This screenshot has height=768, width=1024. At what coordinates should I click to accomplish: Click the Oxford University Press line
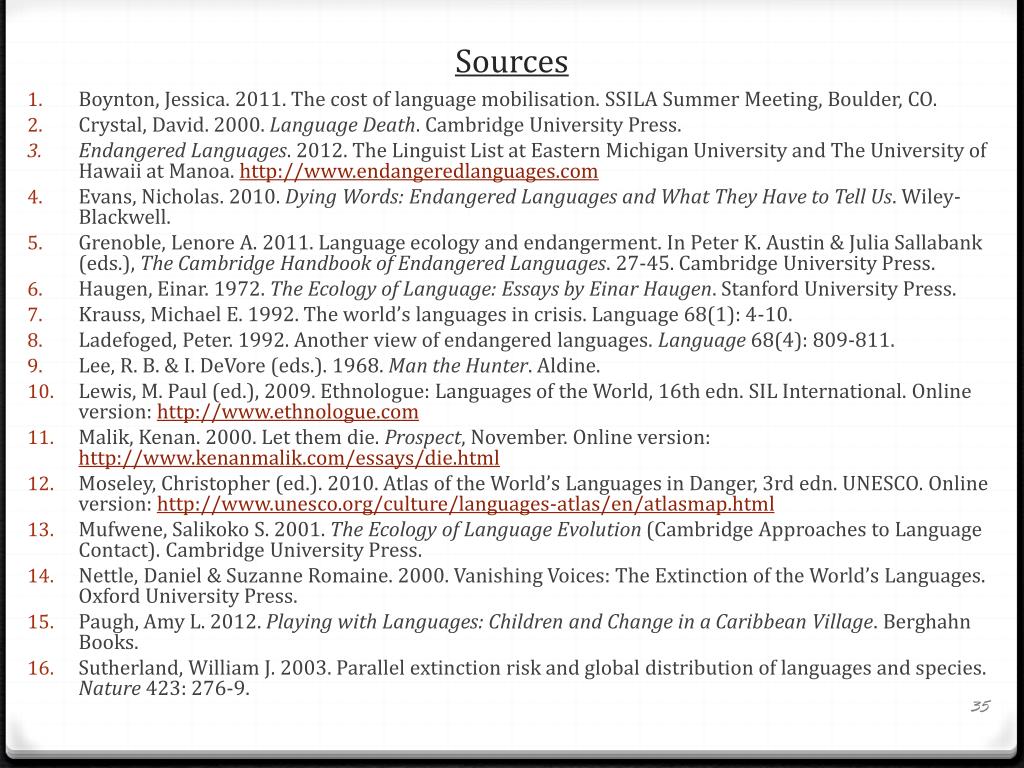point(188,596)
